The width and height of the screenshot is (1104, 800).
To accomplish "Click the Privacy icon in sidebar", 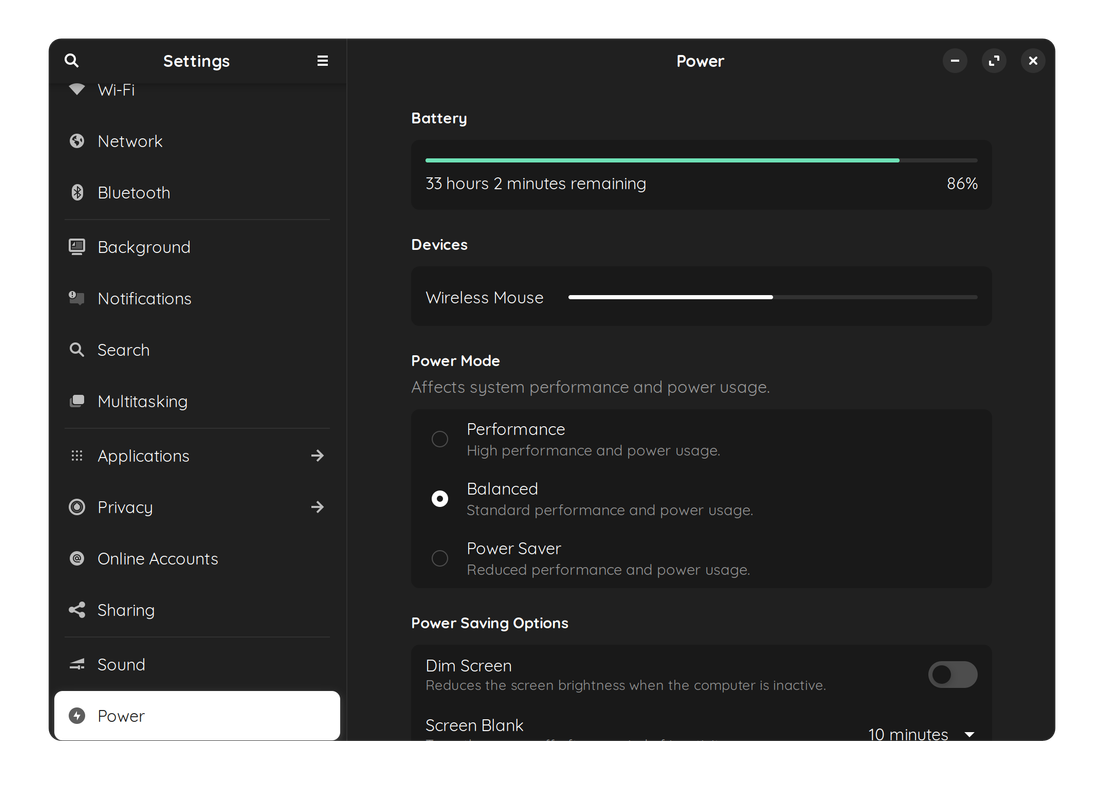I will [x=77, y=507].
